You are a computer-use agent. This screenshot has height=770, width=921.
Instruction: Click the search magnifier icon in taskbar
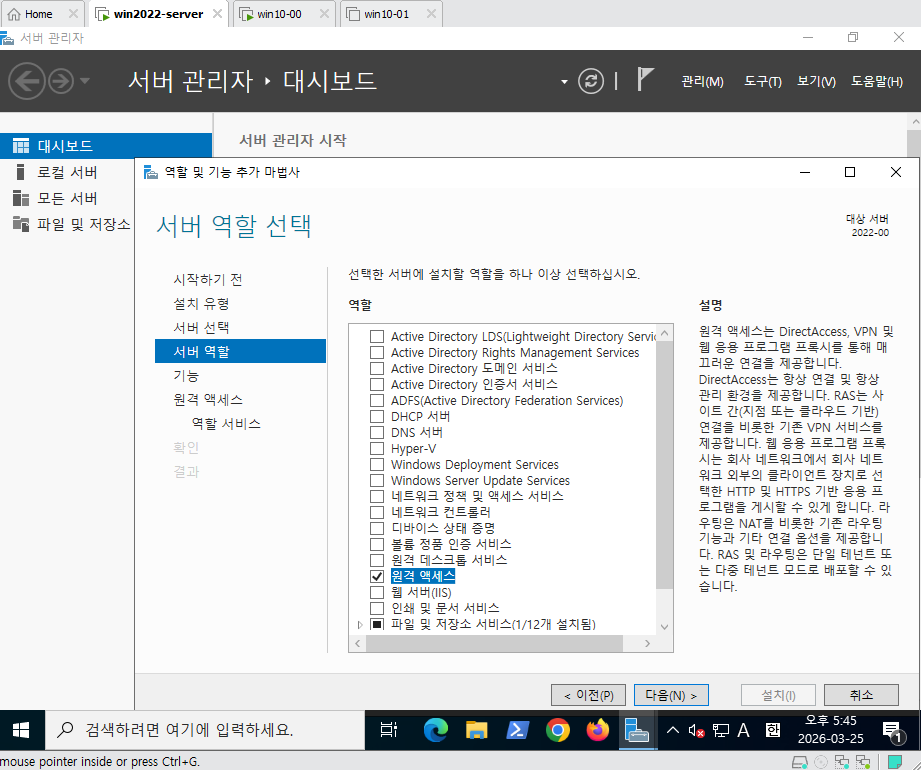point(65,730)
